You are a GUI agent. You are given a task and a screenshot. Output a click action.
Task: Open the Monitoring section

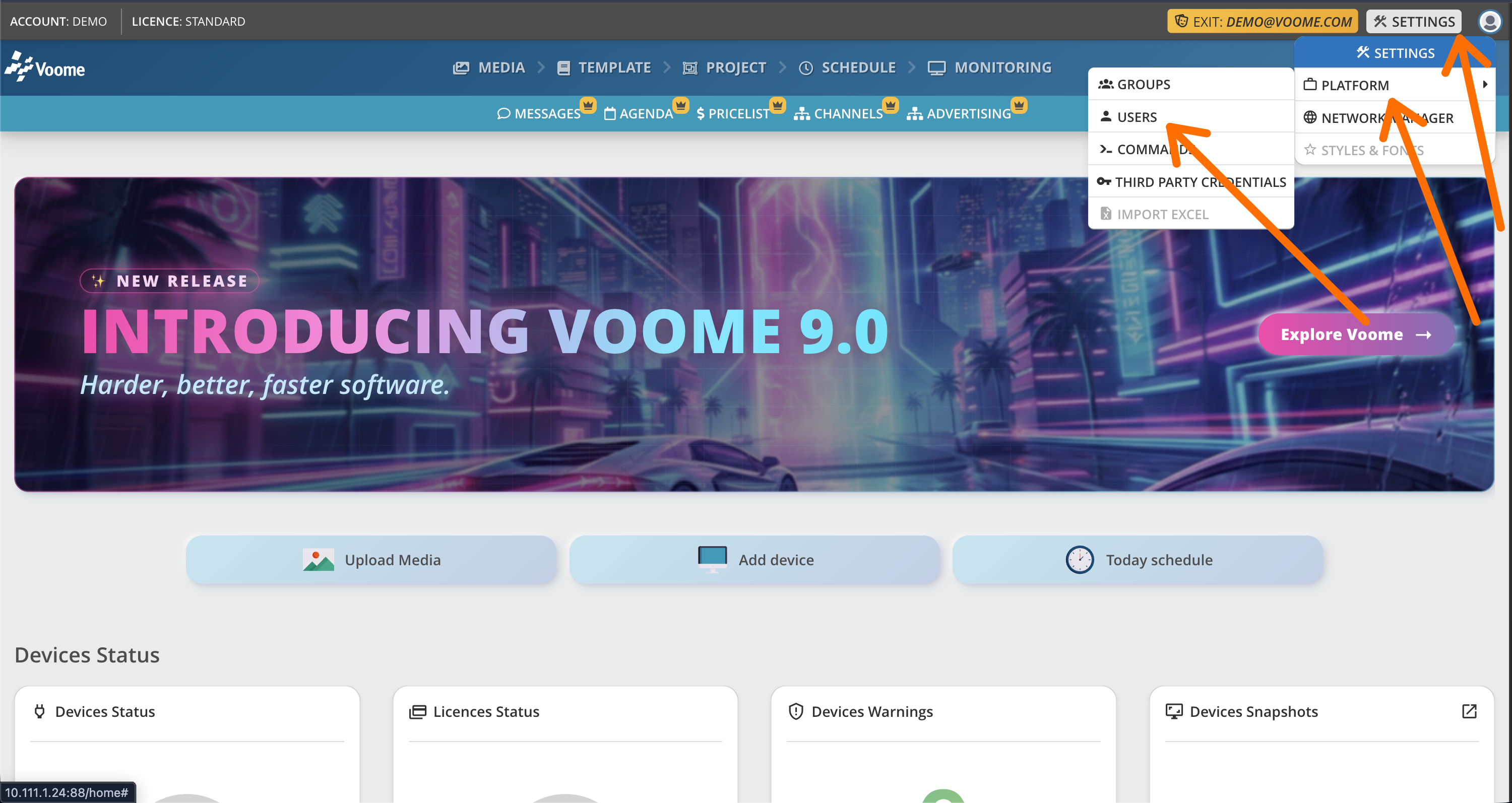[x=990, y=68]
